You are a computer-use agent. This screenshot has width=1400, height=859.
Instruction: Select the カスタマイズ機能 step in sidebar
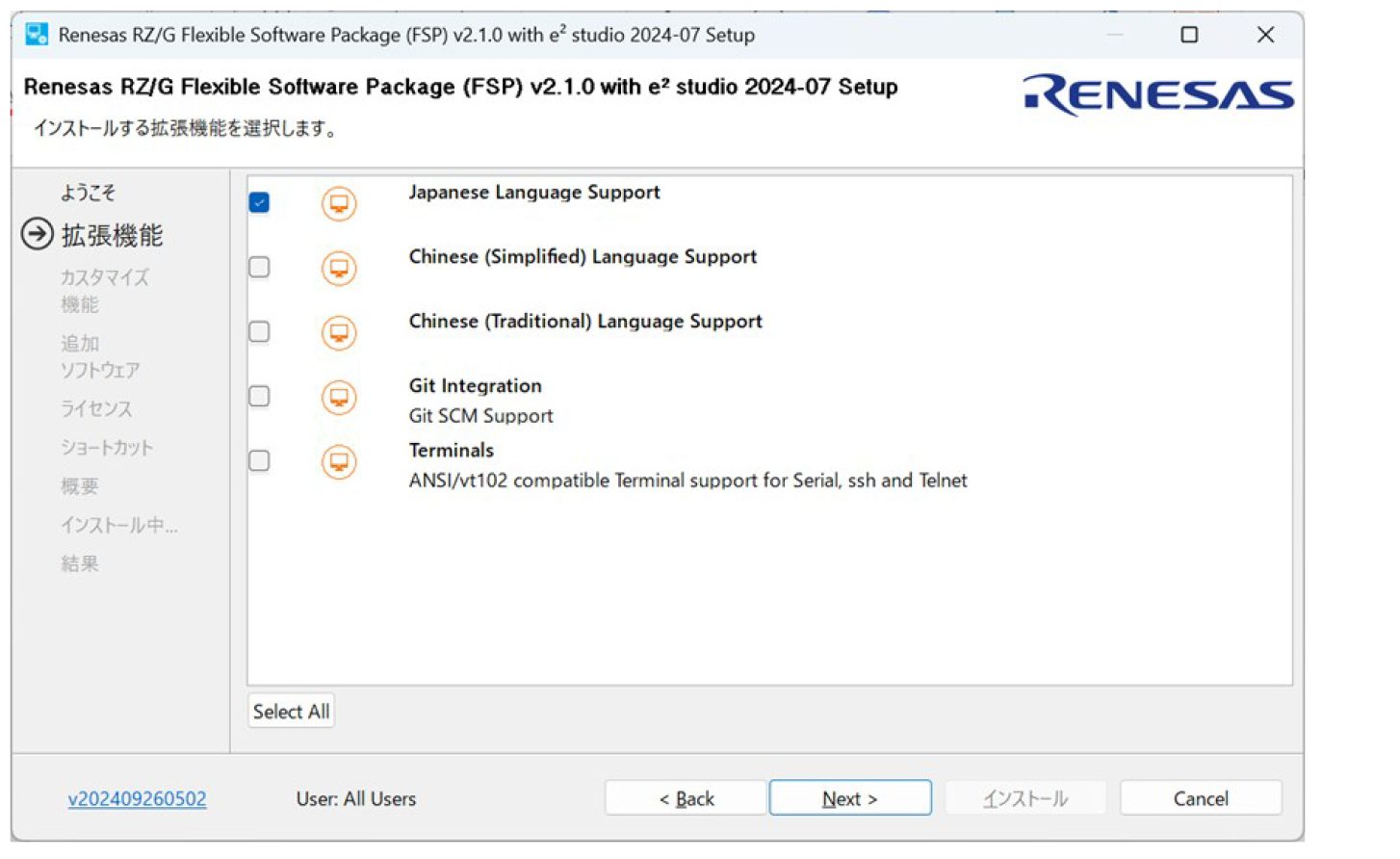pyautogui.click(x=104, y=291)
